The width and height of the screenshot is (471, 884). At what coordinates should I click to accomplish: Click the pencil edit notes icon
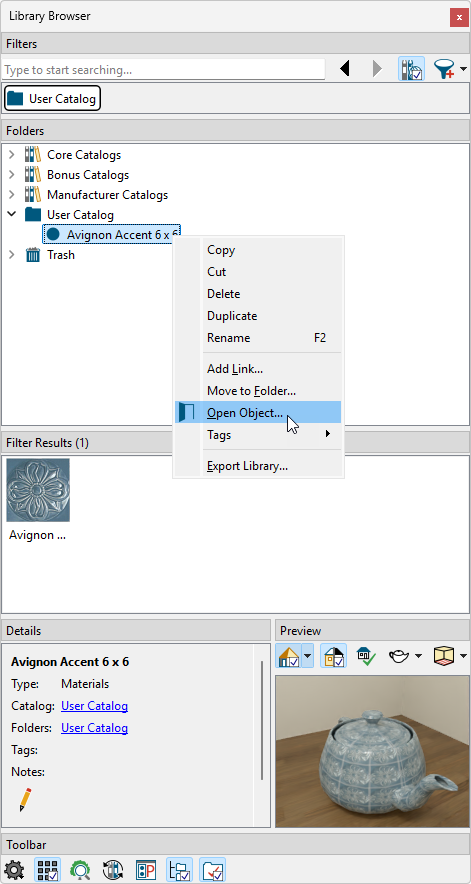click(25, 800)
